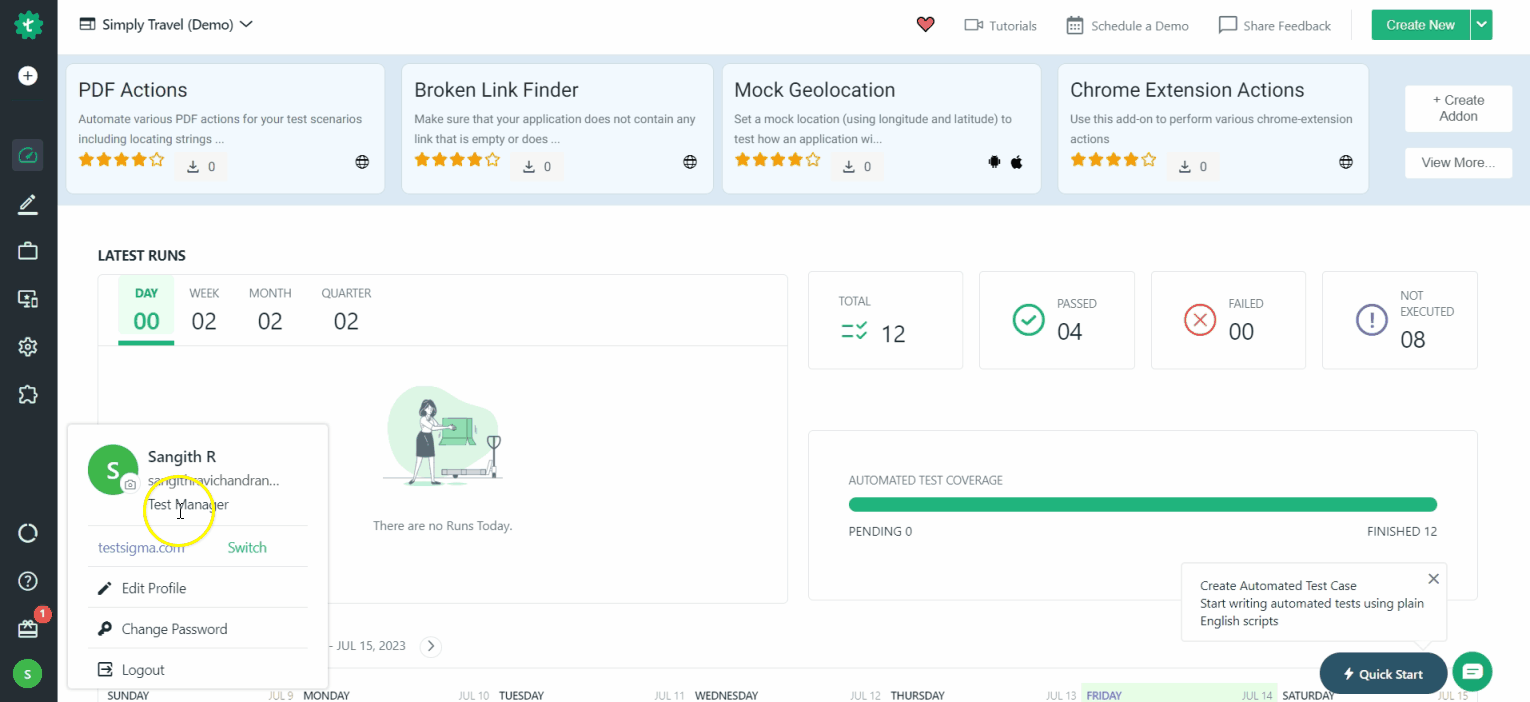Image resolution: width=1530 pixels, height=702 pixels.
Task: Open the pencil create-tests sidebar icon
Action: [28, 204]
